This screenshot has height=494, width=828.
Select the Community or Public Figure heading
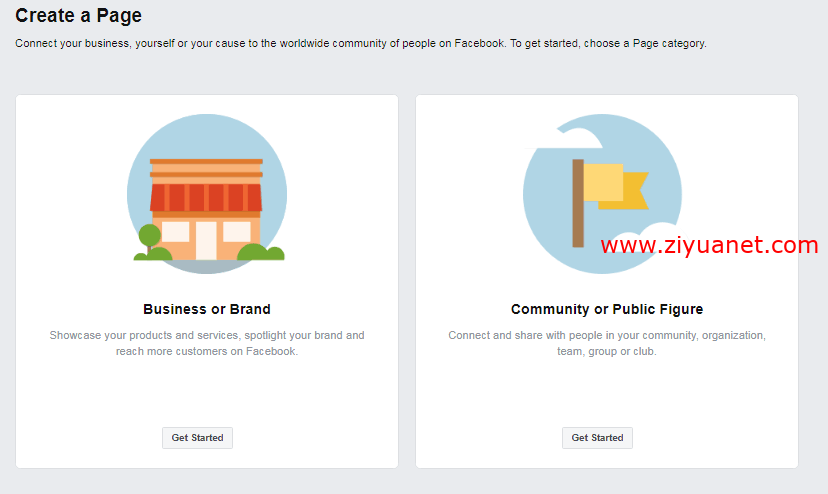pyautogui.click(x=607, y=309)
